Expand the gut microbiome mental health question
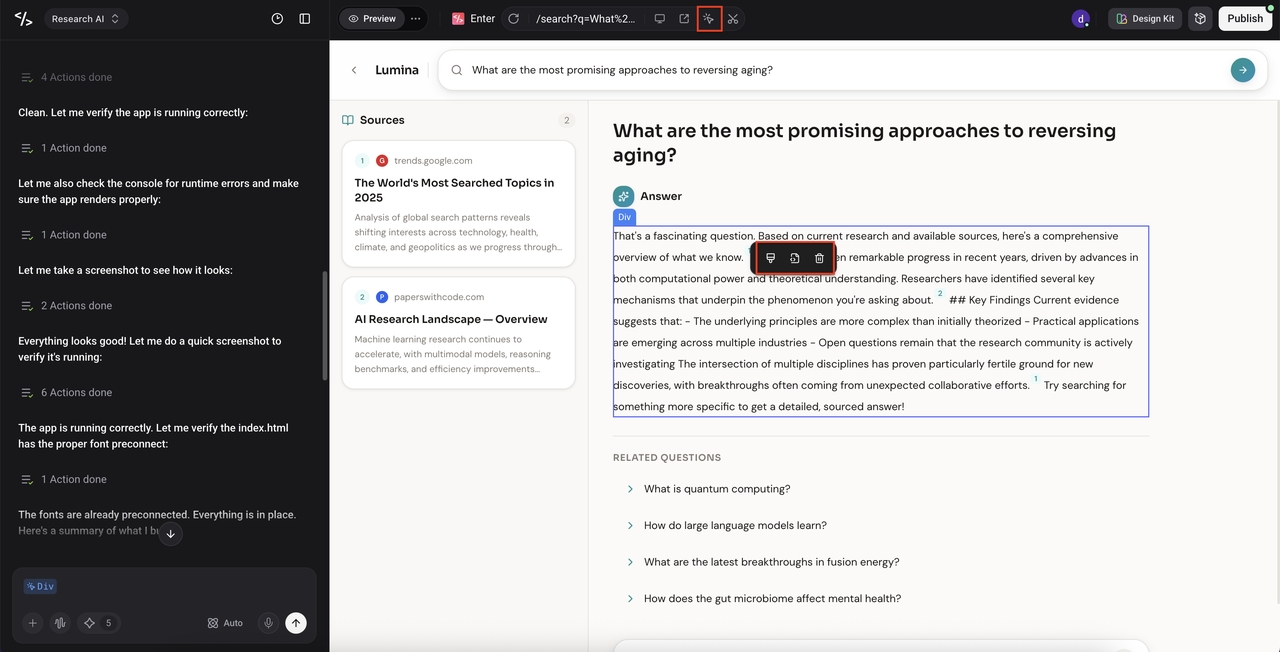 [772, 599]
